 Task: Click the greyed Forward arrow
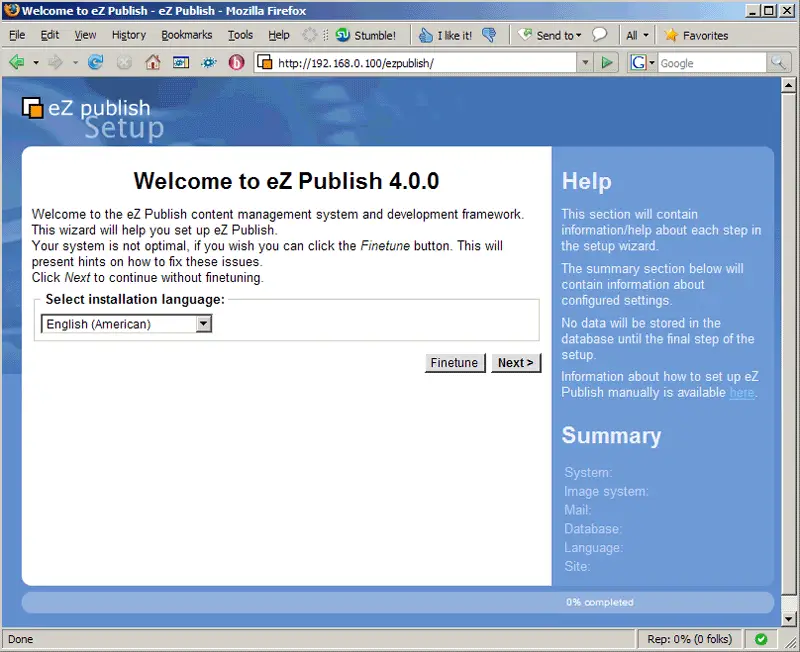click(55, 63)
